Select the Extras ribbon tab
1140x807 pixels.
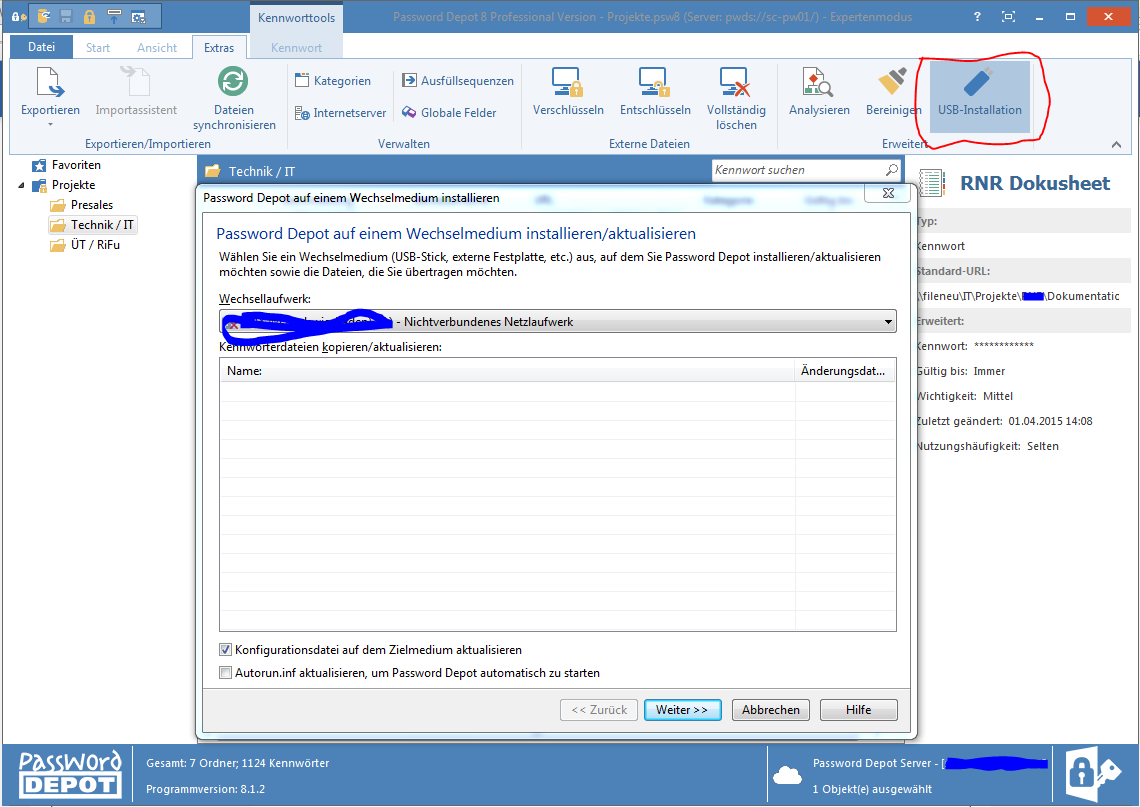click(219, 47)
